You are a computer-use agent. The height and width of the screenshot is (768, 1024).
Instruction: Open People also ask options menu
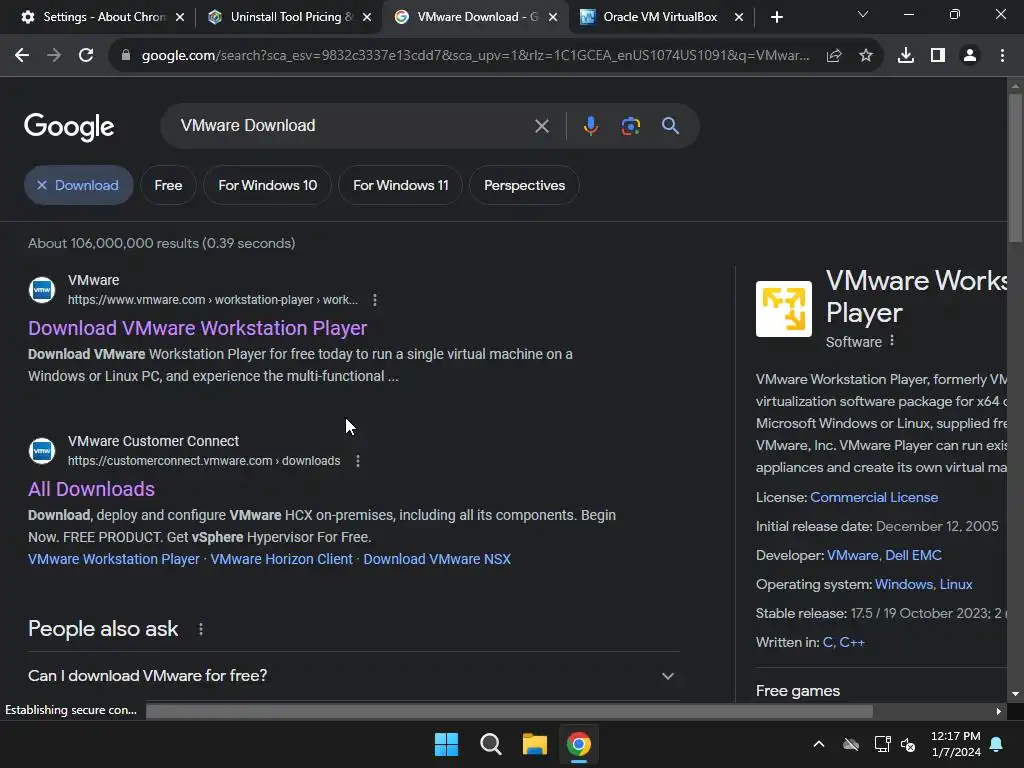click(201, 629)
